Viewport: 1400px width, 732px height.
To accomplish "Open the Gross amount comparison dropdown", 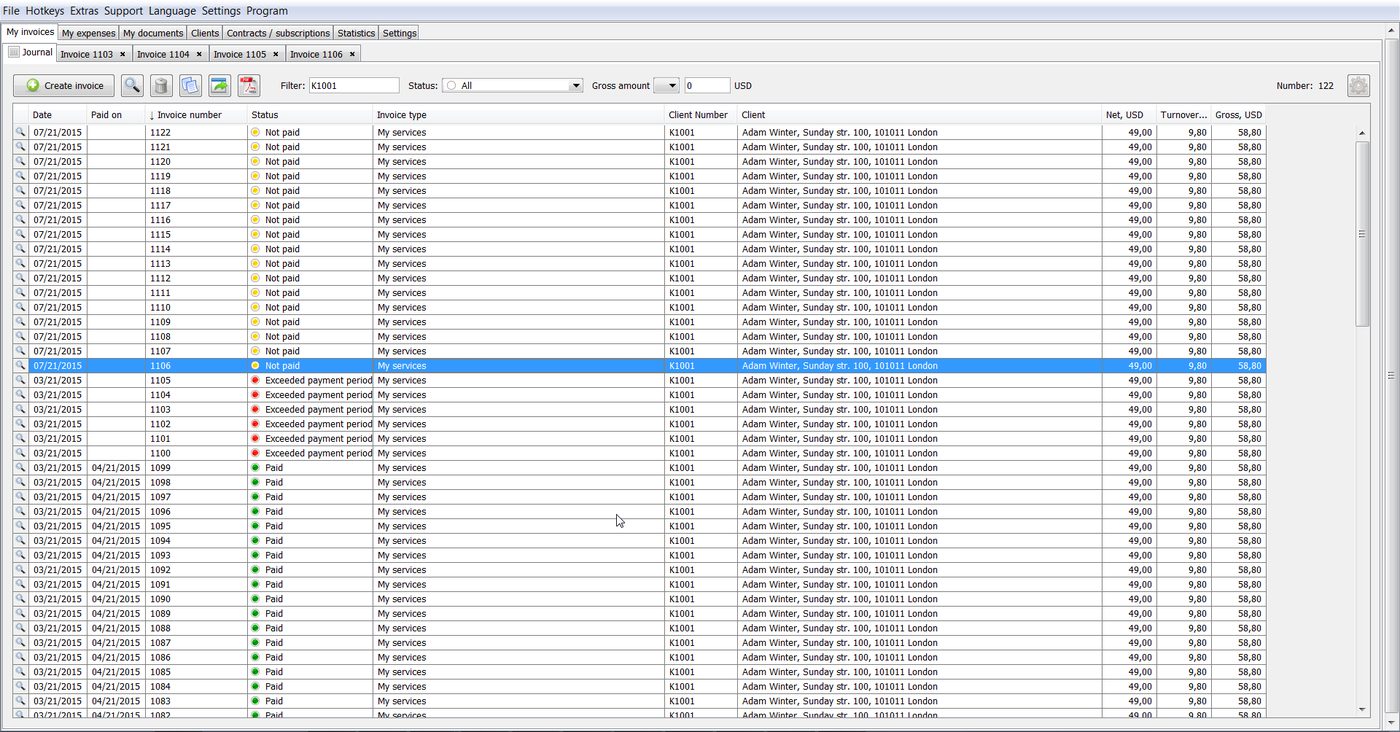I will tap(666, 86).
